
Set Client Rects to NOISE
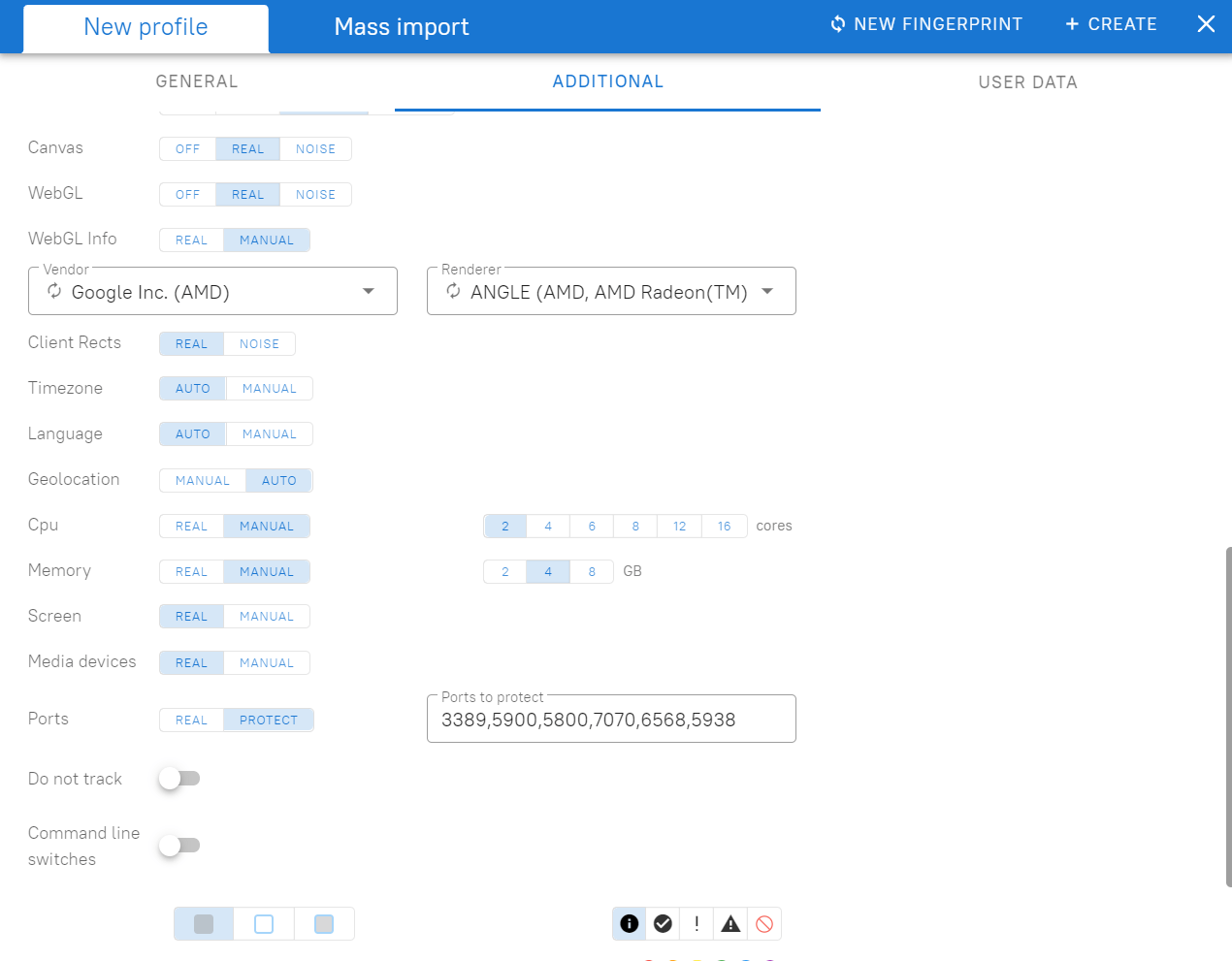pyautogui.click(x=259, y=343)
